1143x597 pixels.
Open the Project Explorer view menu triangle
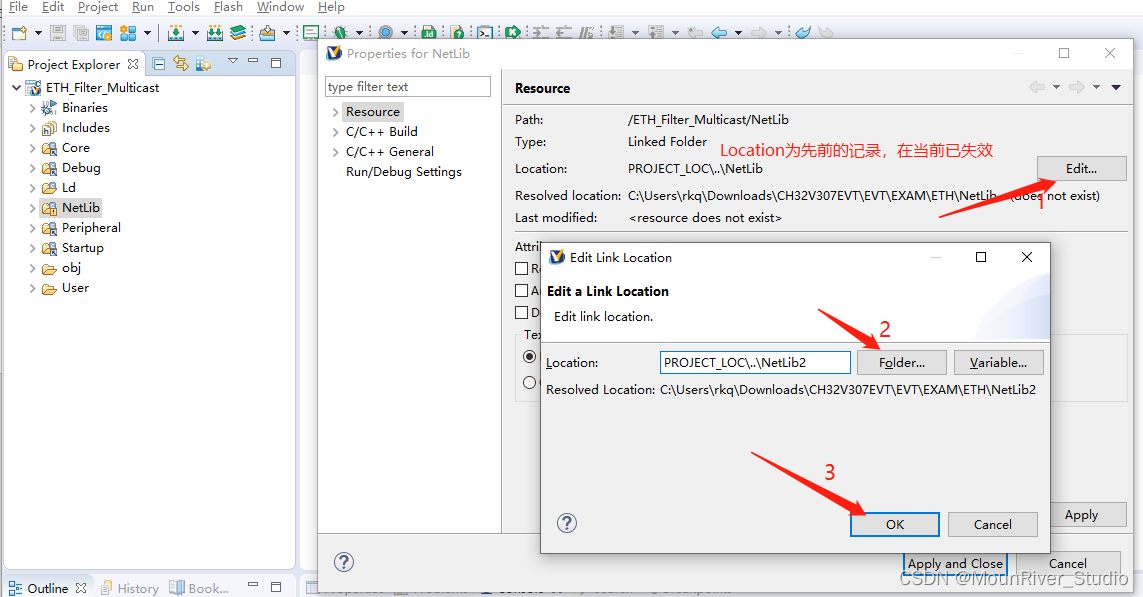pos(233,61)
